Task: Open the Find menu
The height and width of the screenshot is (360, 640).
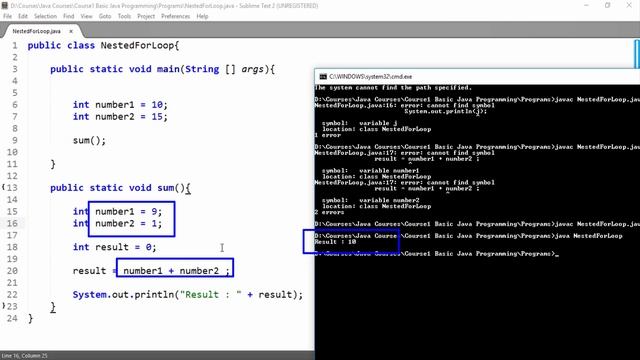Action: (x=69, y=16)
